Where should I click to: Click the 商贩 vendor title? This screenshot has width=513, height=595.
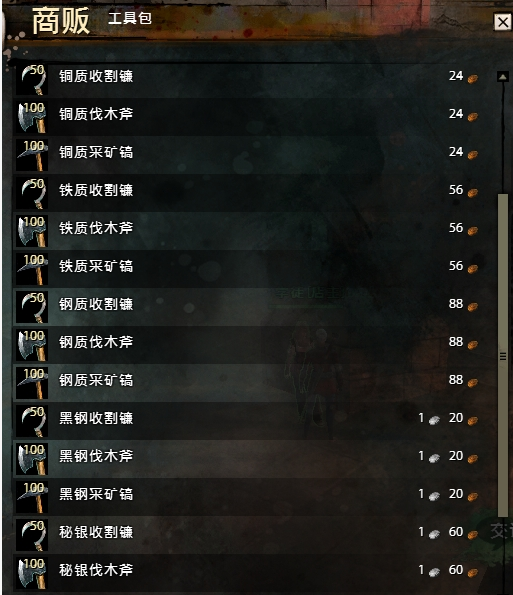61,22
